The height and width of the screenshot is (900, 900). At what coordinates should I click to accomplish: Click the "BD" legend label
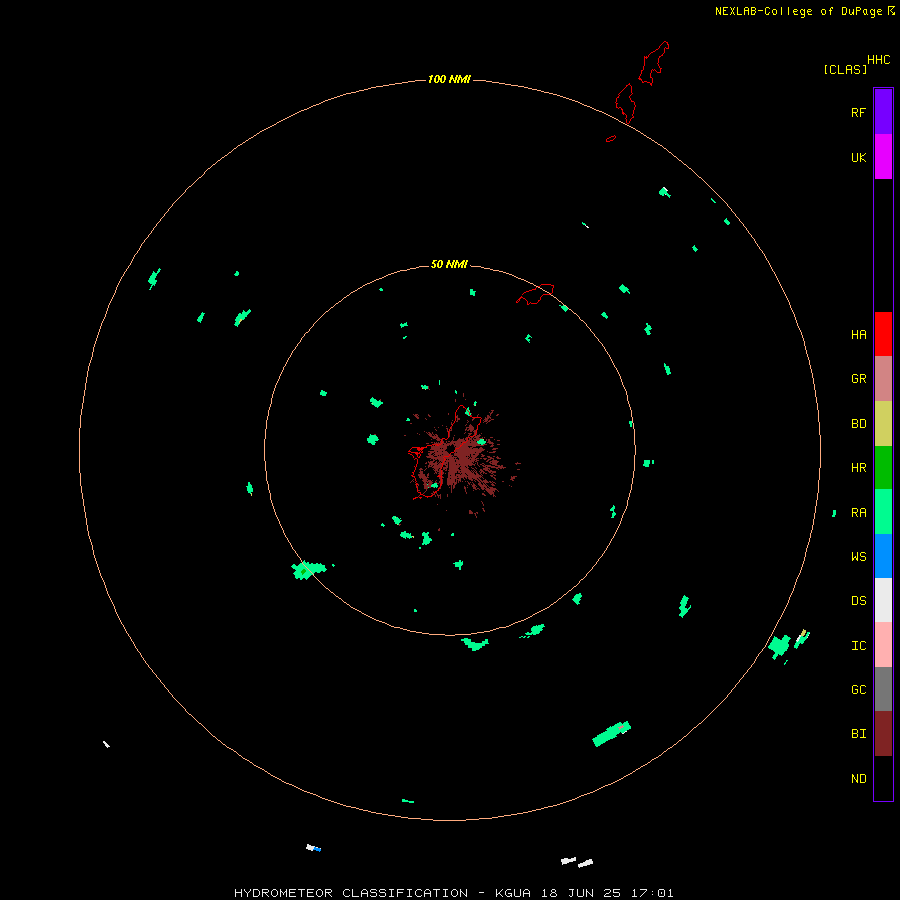[859, 424]
